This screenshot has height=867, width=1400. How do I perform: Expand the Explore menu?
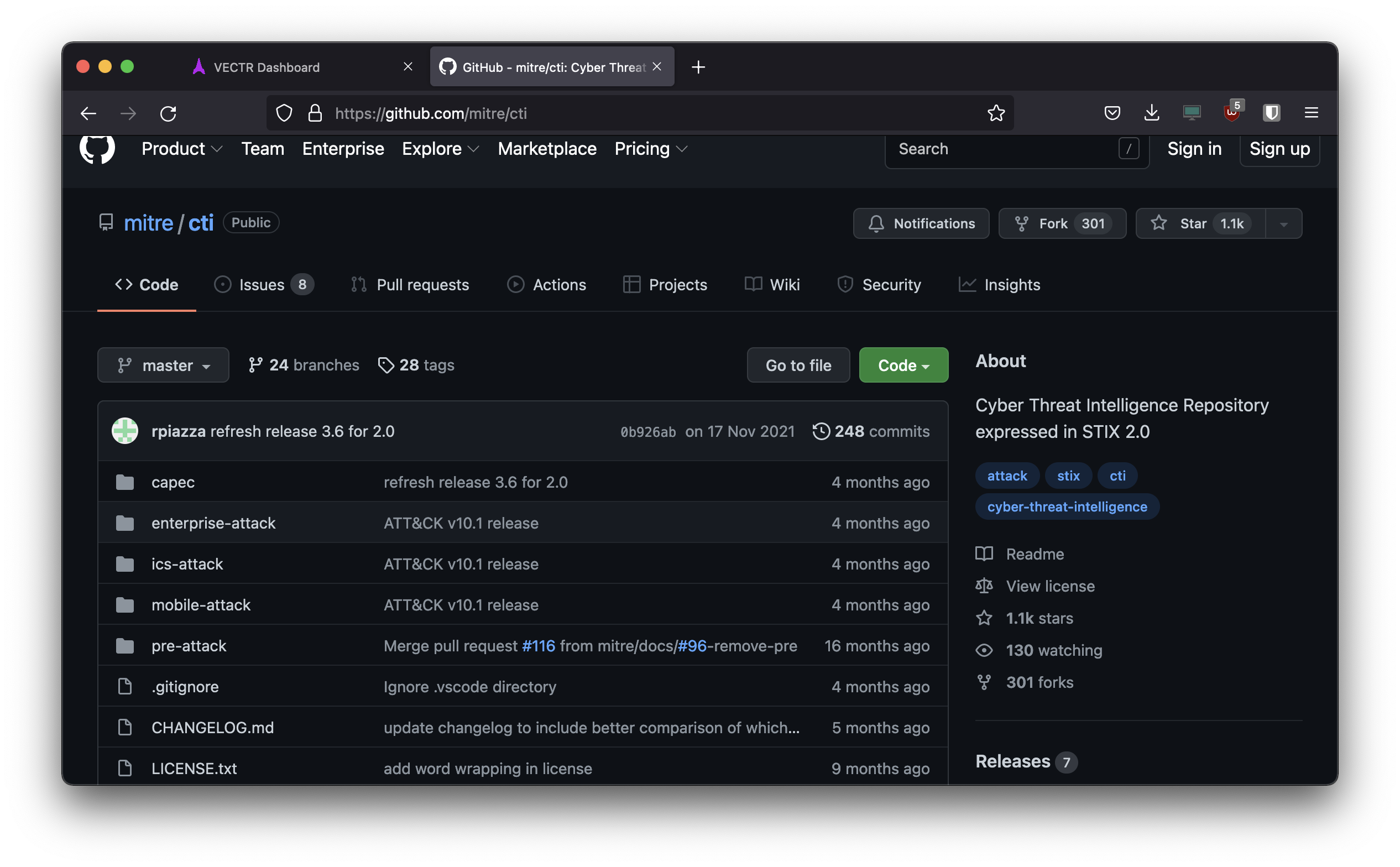(x=440, y=149)
